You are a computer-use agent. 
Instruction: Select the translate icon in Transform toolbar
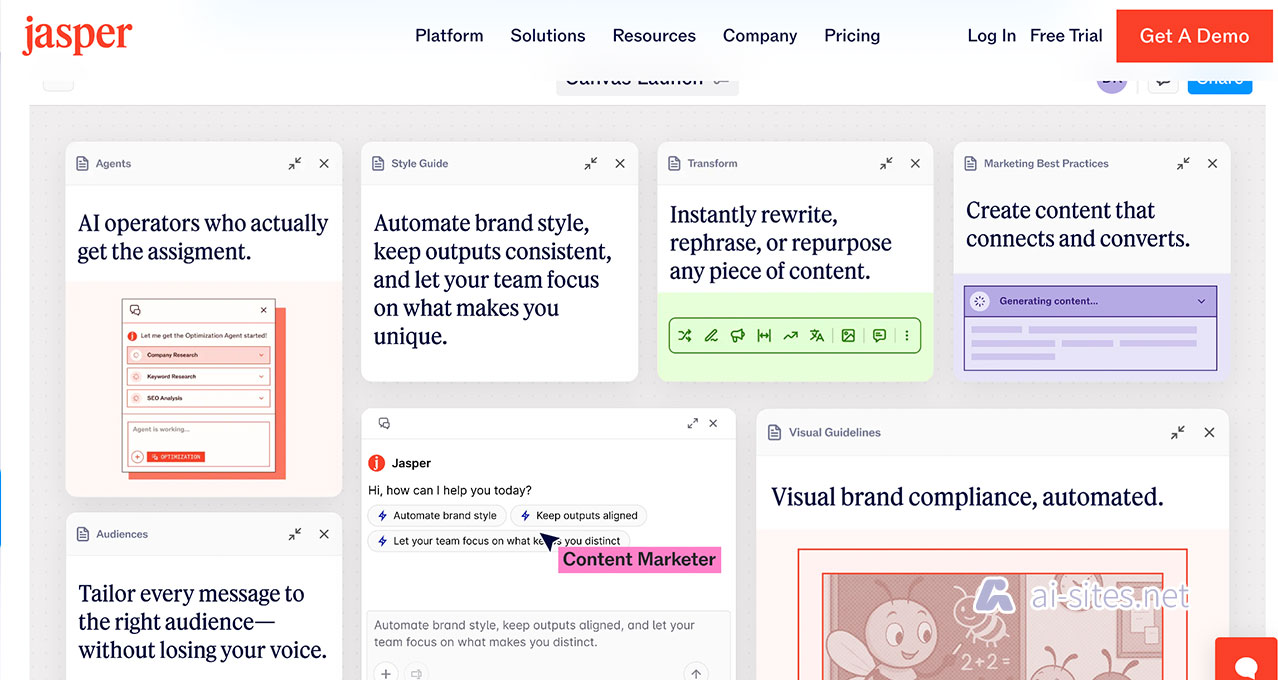click(817, 336)
